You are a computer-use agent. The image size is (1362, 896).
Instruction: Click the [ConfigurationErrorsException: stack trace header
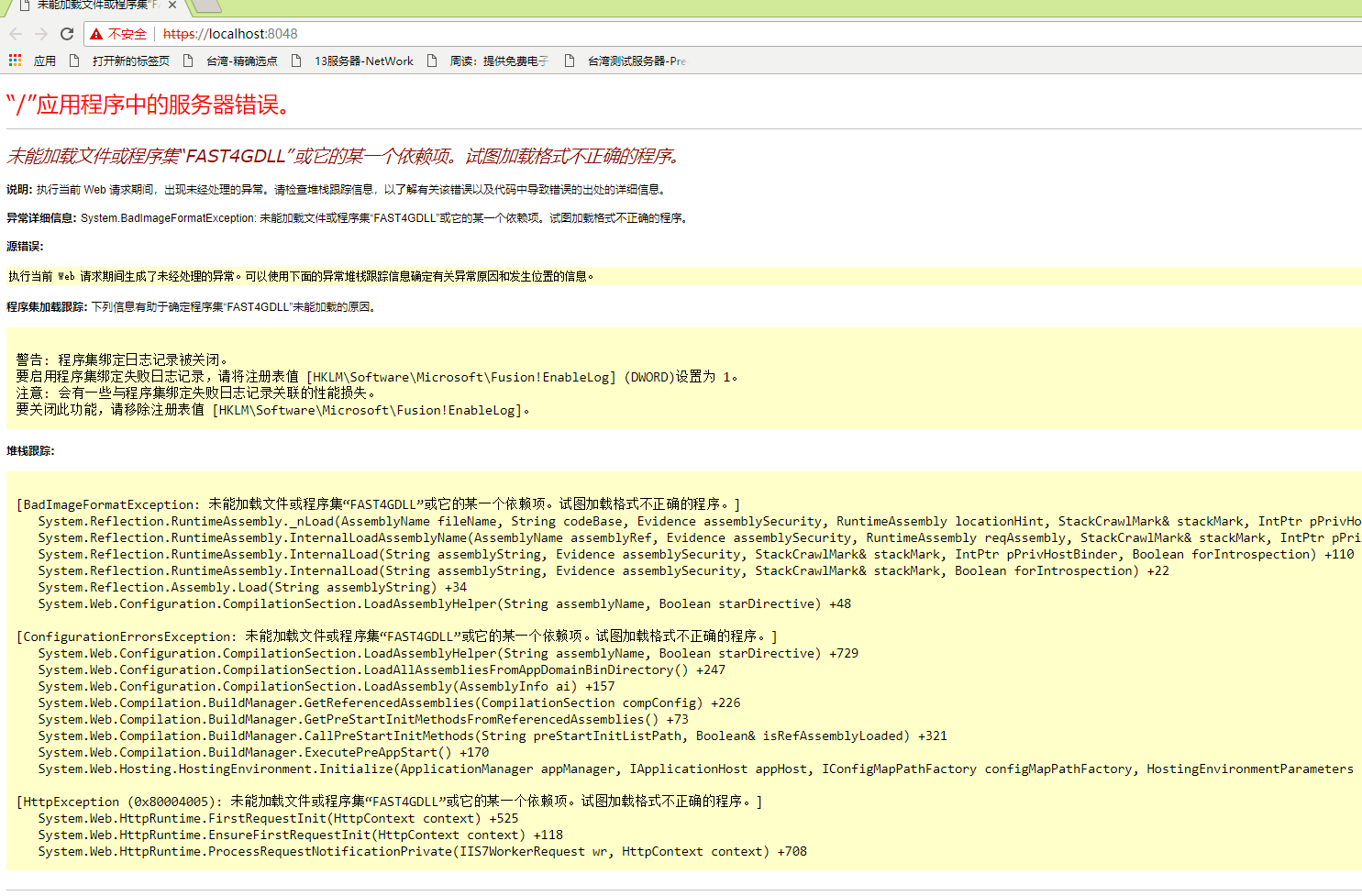[397, 636]
